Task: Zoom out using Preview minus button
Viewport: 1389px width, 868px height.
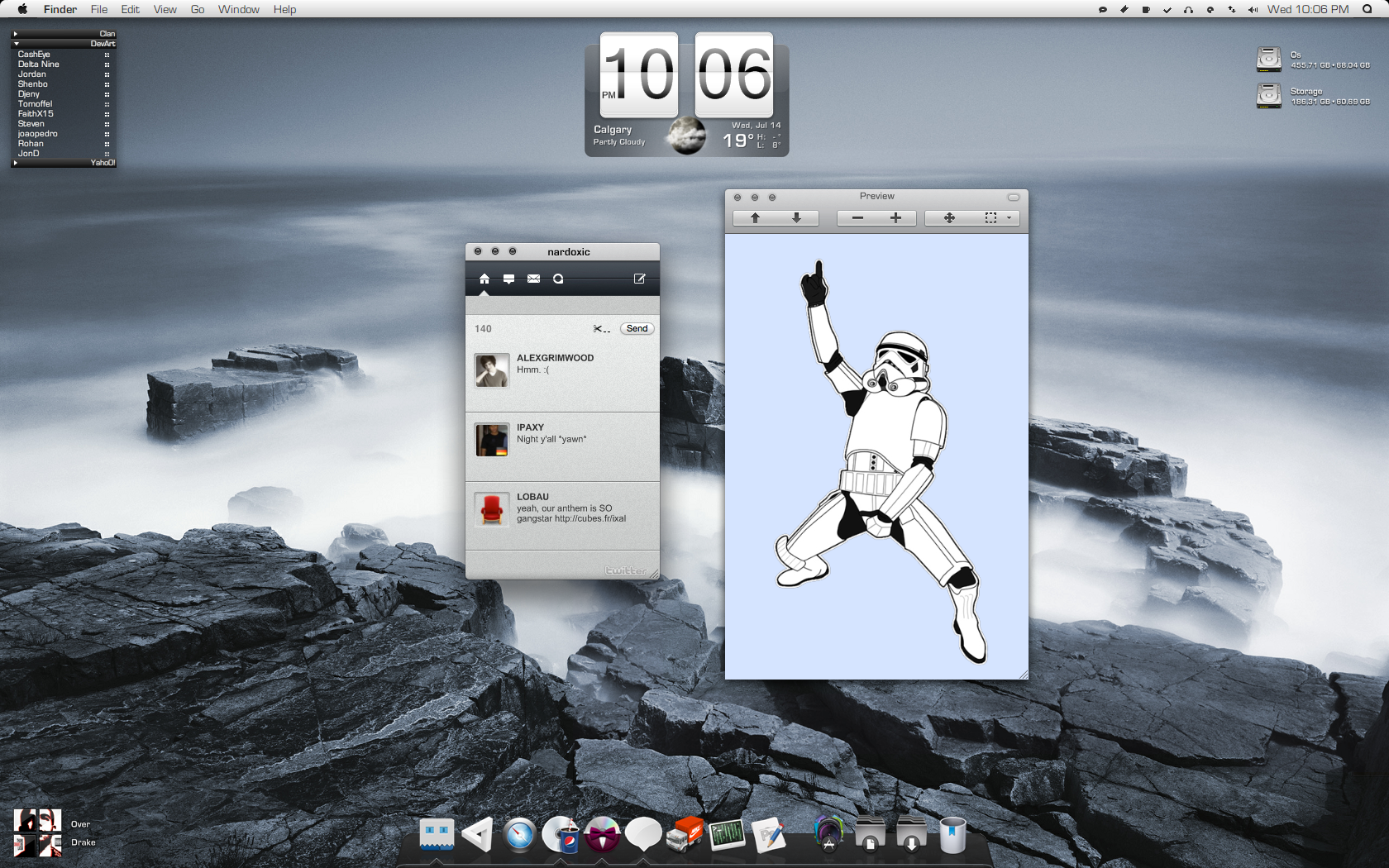Action: (x=857, y=217)
